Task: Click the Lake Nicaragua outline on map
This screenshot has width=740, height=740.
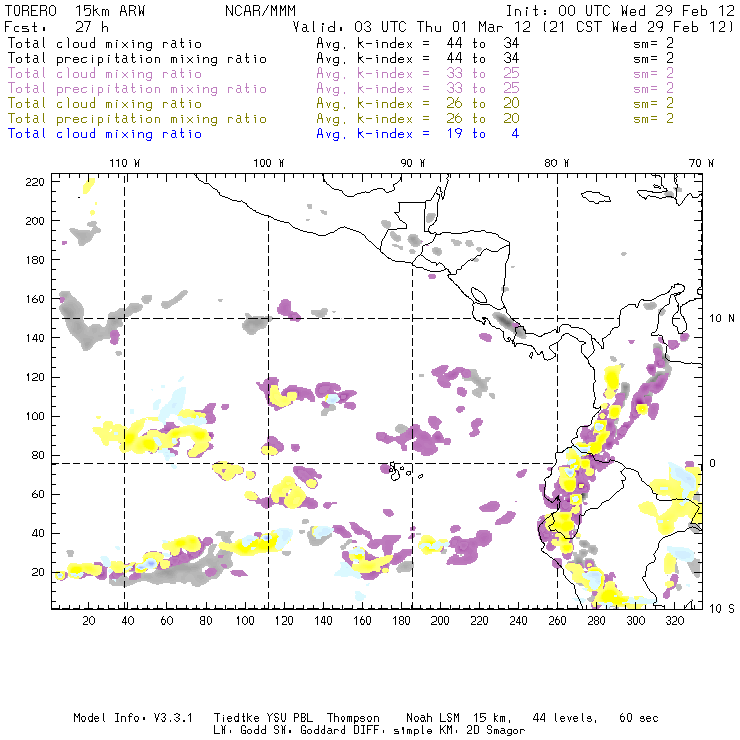Action: pyautogui.click(x=479, y=295)
